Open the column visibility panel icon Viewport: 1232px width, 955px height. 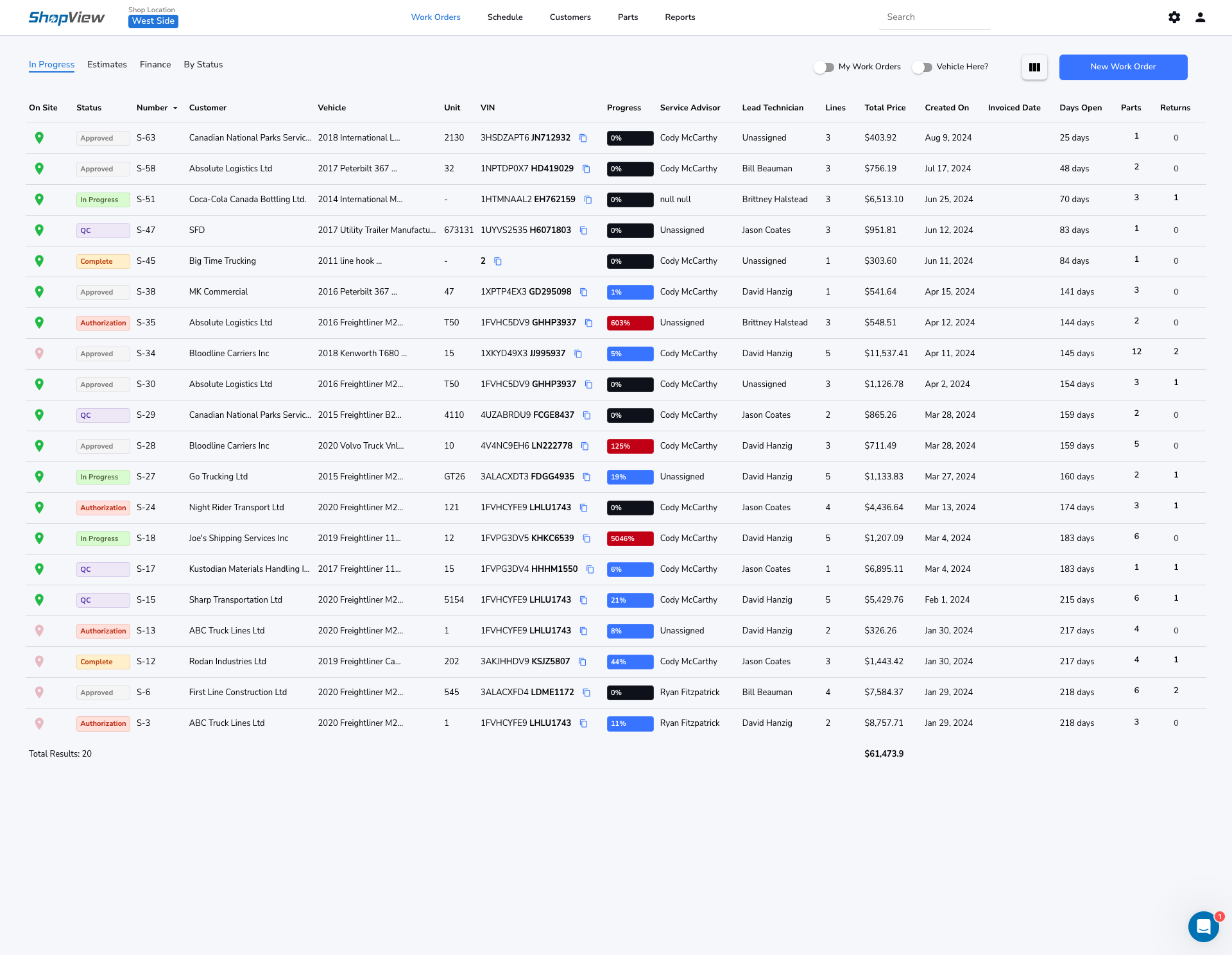point(1034,67)
